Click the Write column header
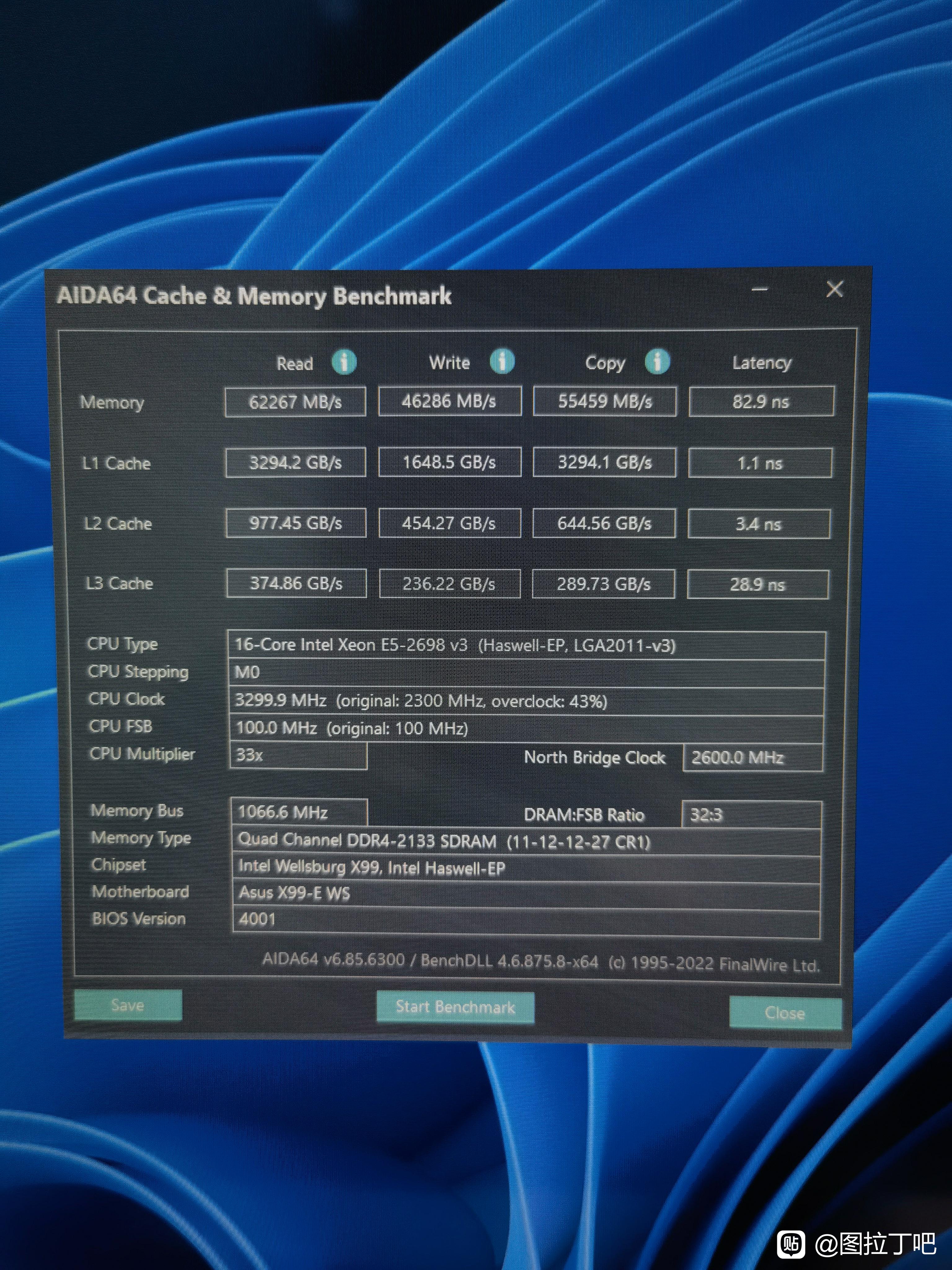 pyautogui.click(x=449, y=362)
